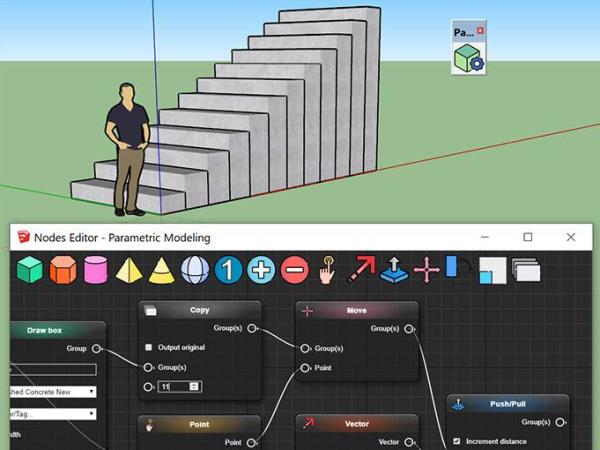Add a Draw pyramid node from toolbar
This screenshot has height=450, width=600.
click(x=129, y=270)
